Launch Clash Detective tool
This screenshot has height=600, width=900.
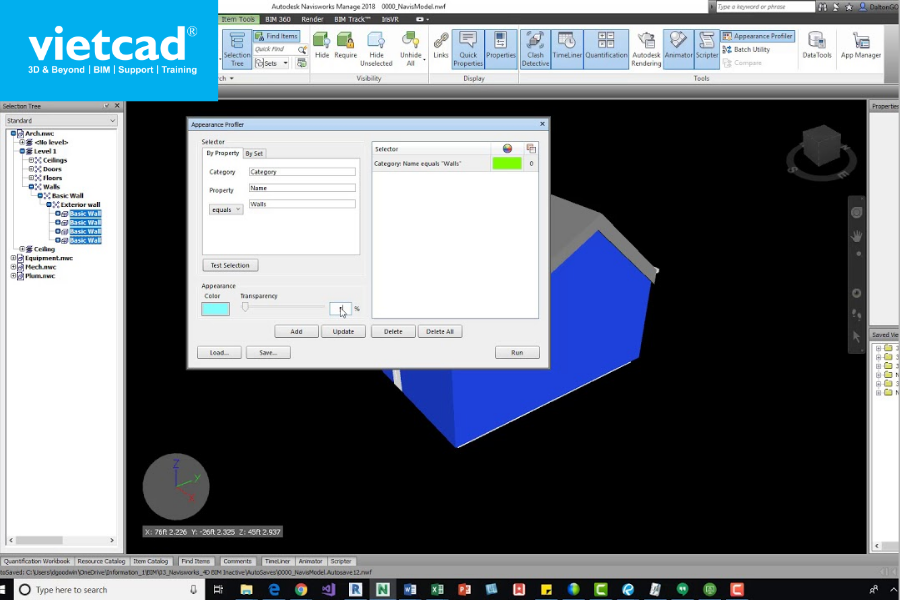(535, 49)
